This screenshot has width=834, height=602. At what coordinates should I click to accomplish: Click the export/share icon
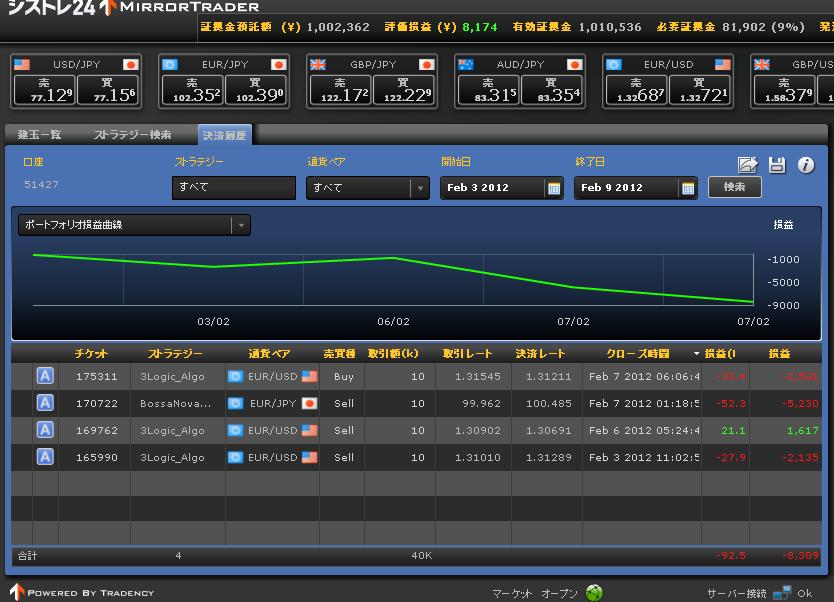pos(747,165)
